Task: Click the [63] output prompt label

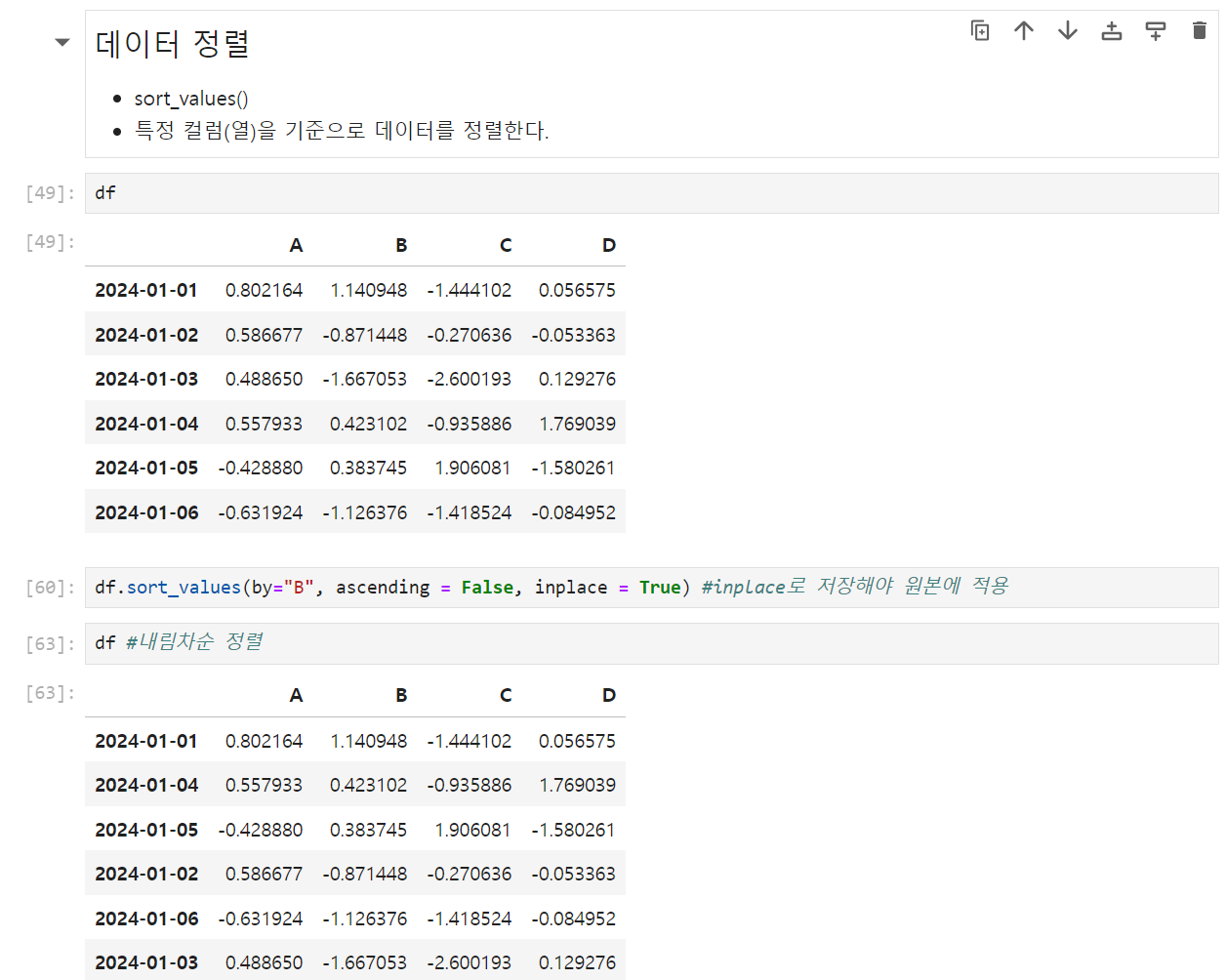Action: 50,693
